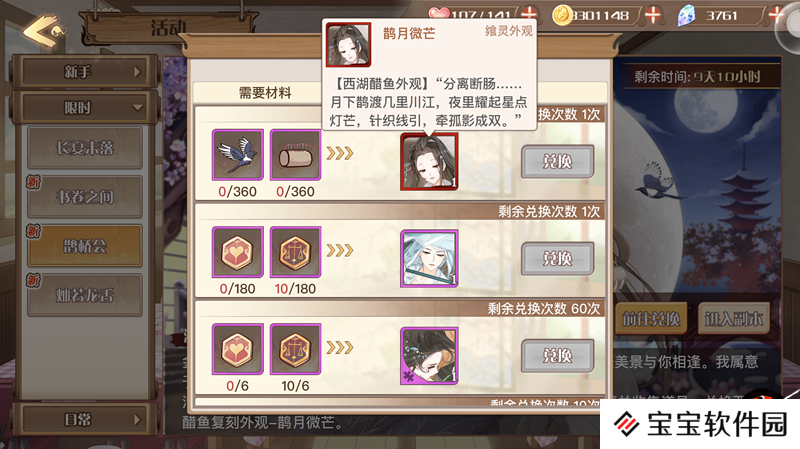Select the scales token in second row
Image resolution: width=800 pixels, height=449 pixels.
295,252
